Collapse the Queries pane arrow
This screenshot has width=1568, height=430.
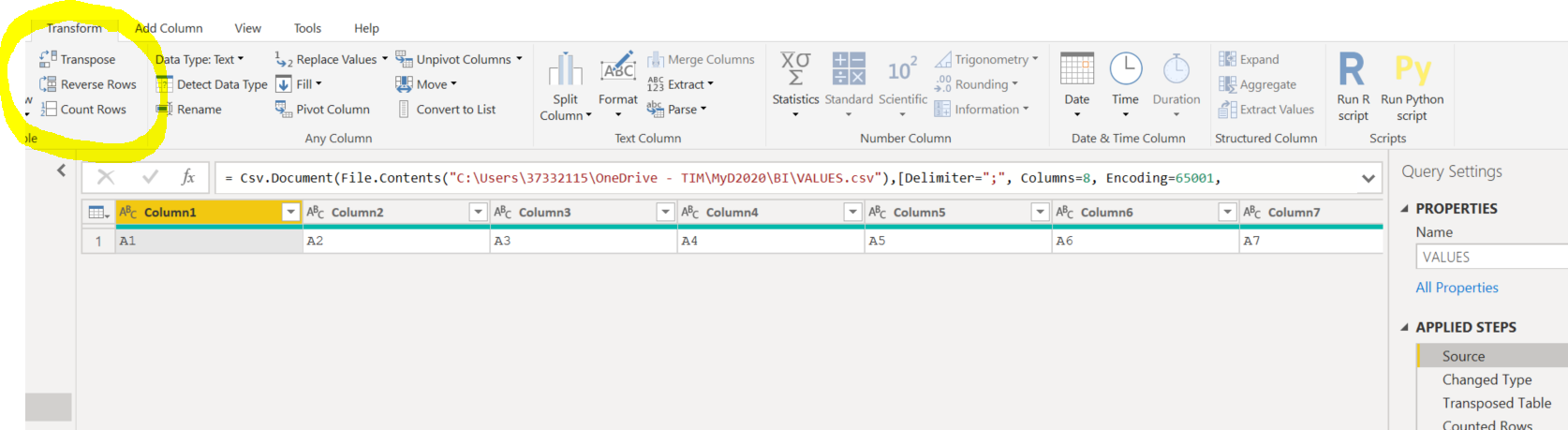click(x=61, y=171)
